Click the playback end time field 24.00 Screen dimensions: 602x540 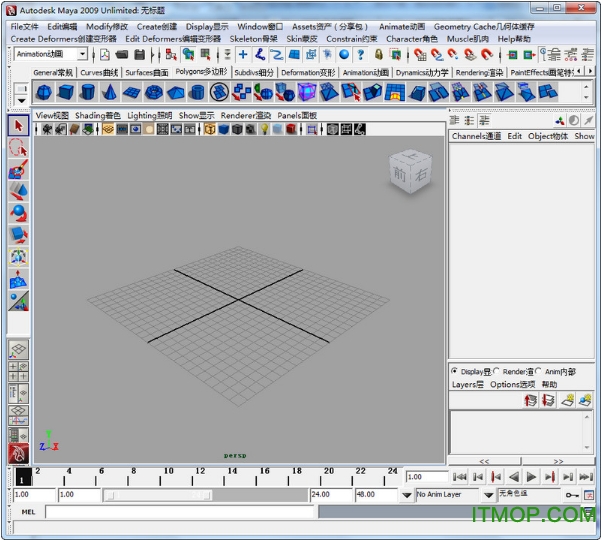click(x=331, y=495)
